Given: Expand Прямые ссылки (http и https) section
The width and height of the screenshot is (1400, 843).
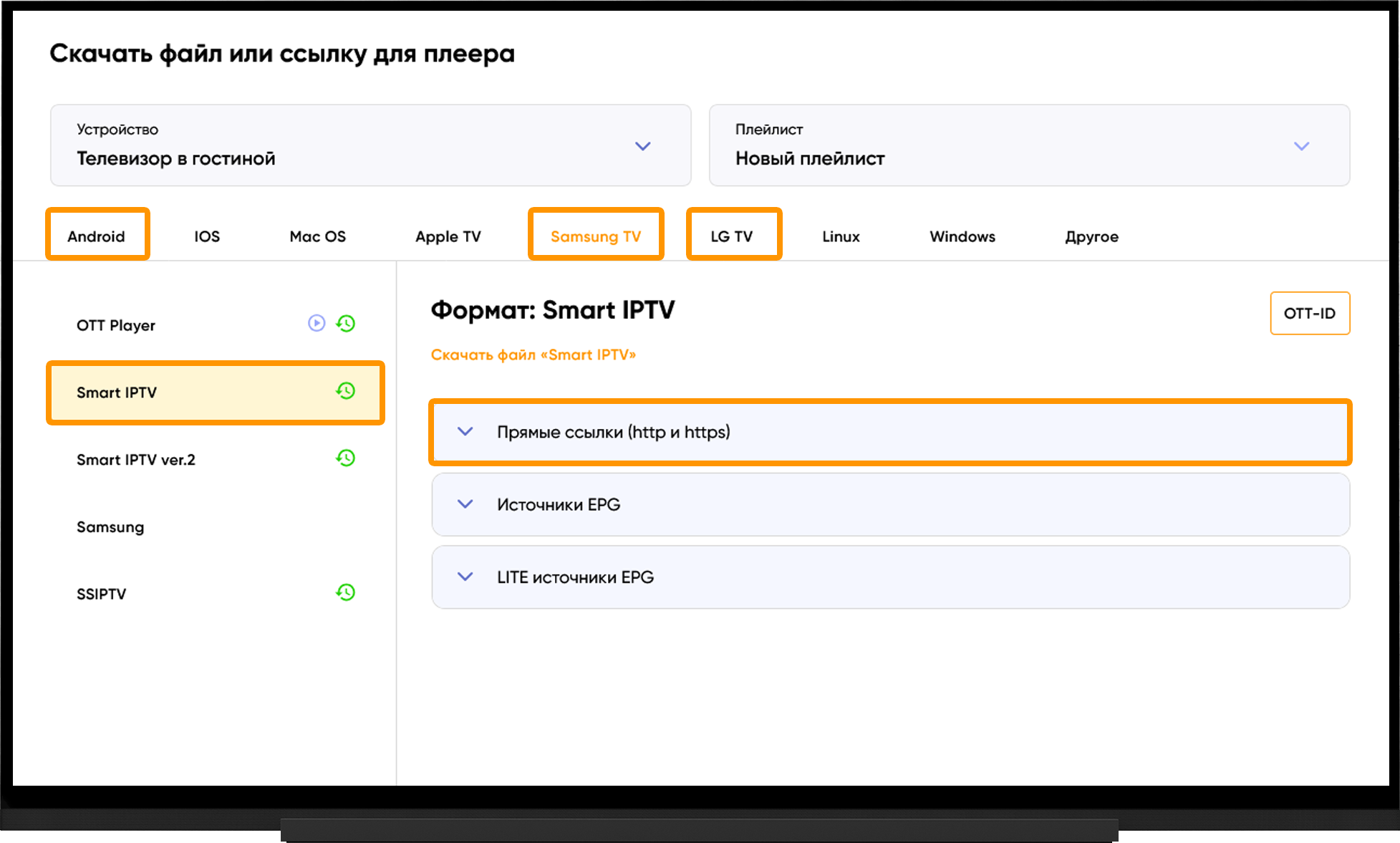Looking at the screenshot, I should coord(890,432).
